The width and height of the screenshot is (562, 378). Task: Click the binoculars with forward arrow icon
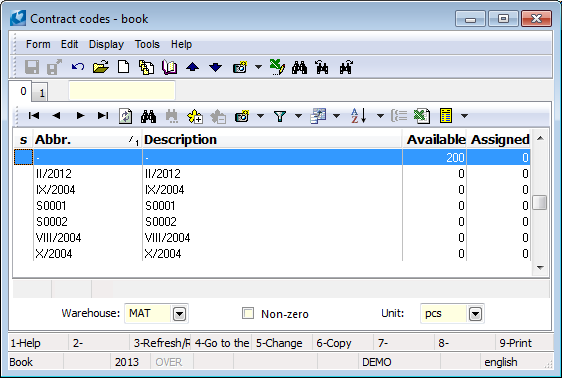346,67
